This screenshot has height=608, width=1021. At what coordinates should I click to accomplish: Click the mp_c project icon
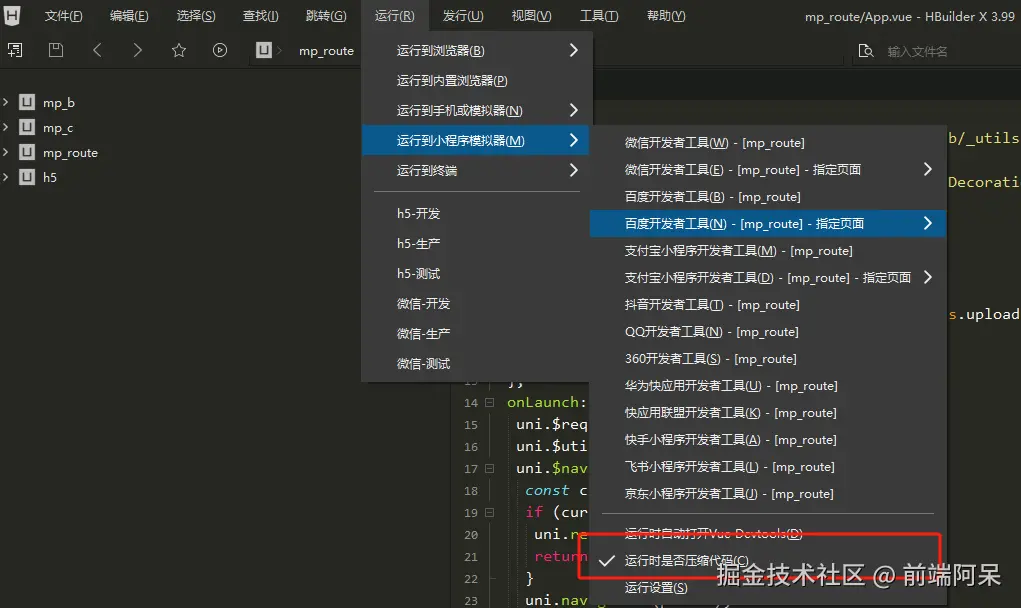(x=27, y=127)
